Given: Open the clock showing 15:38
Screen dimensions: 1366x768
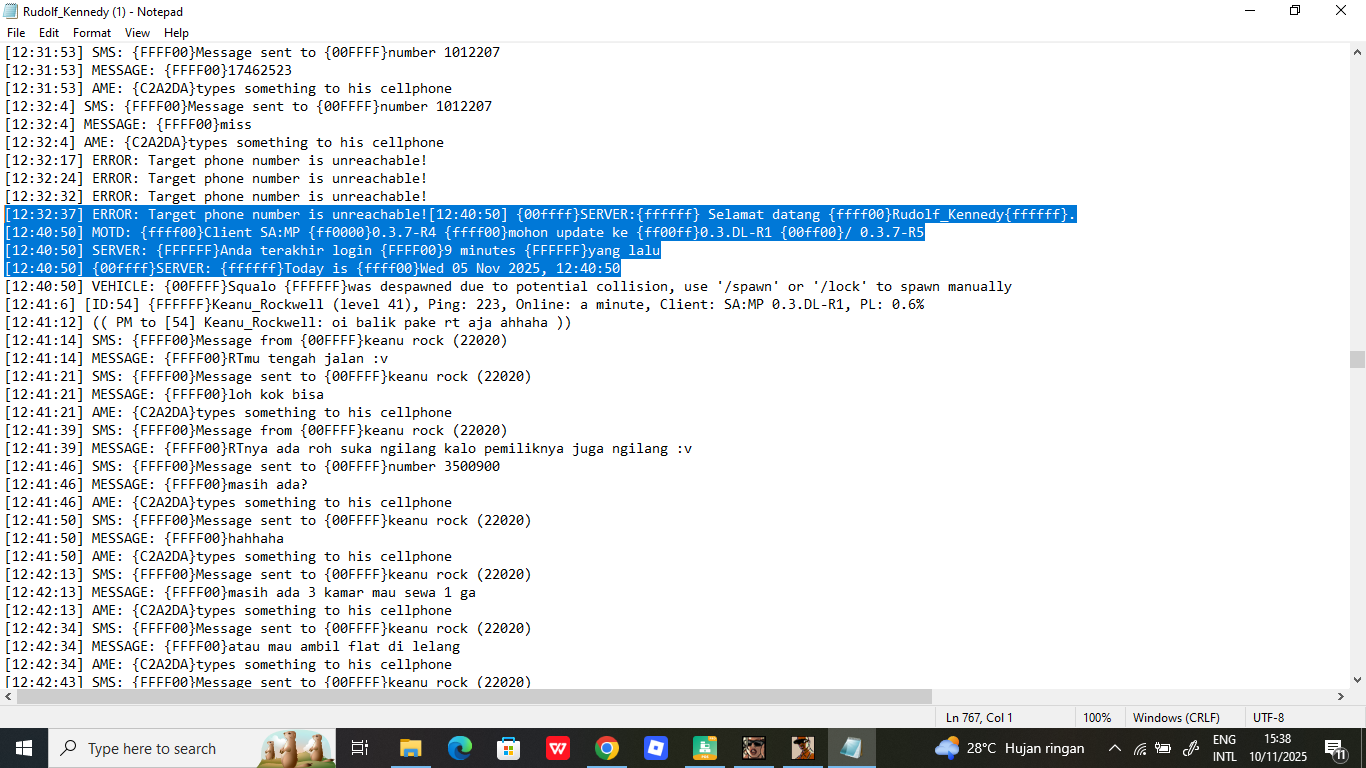Looking at the screenshot, I should (x=1277, y=748).
